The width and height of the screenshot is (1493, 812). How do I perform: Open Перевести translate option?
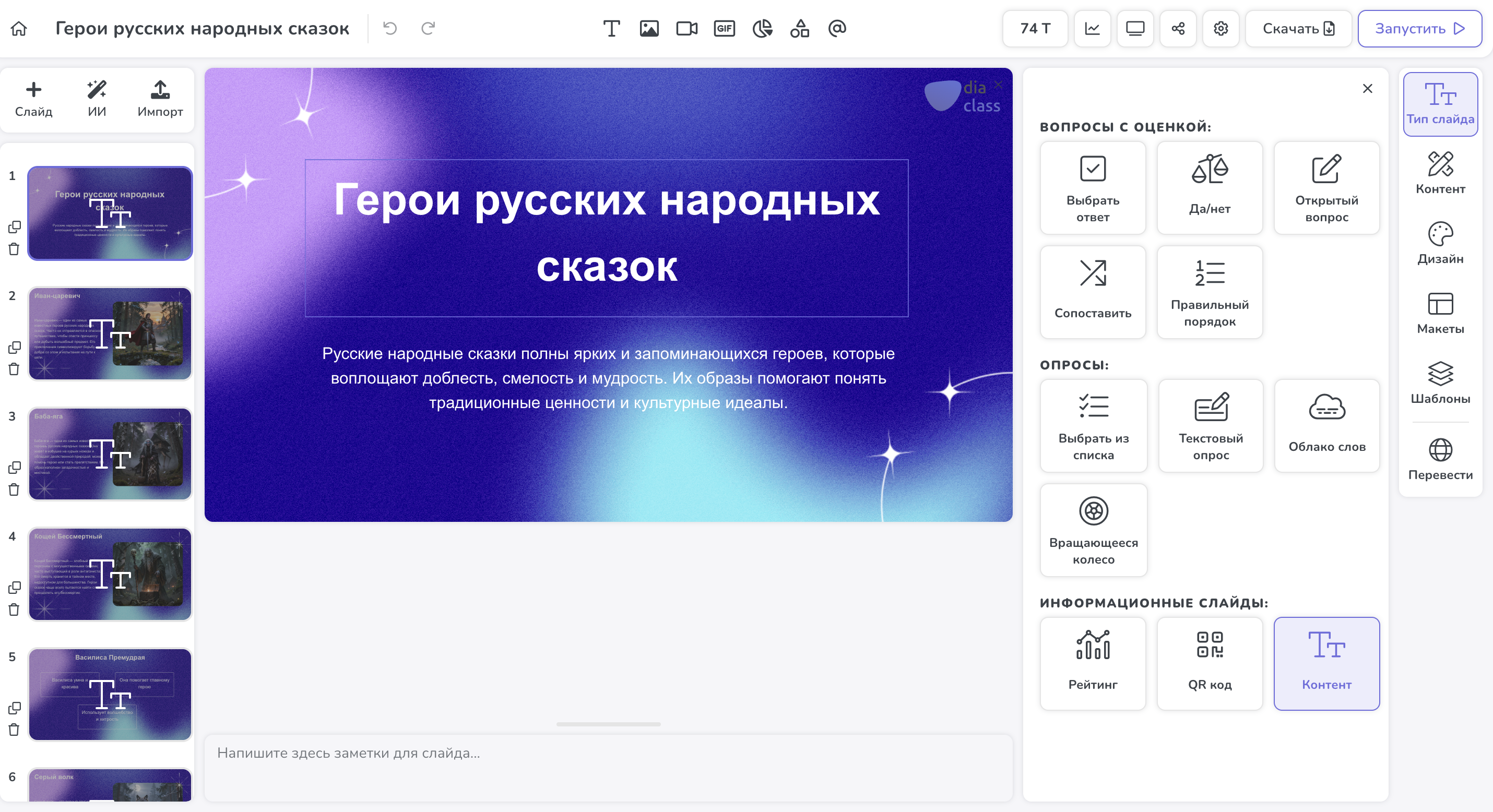[x=1440, y=460]
